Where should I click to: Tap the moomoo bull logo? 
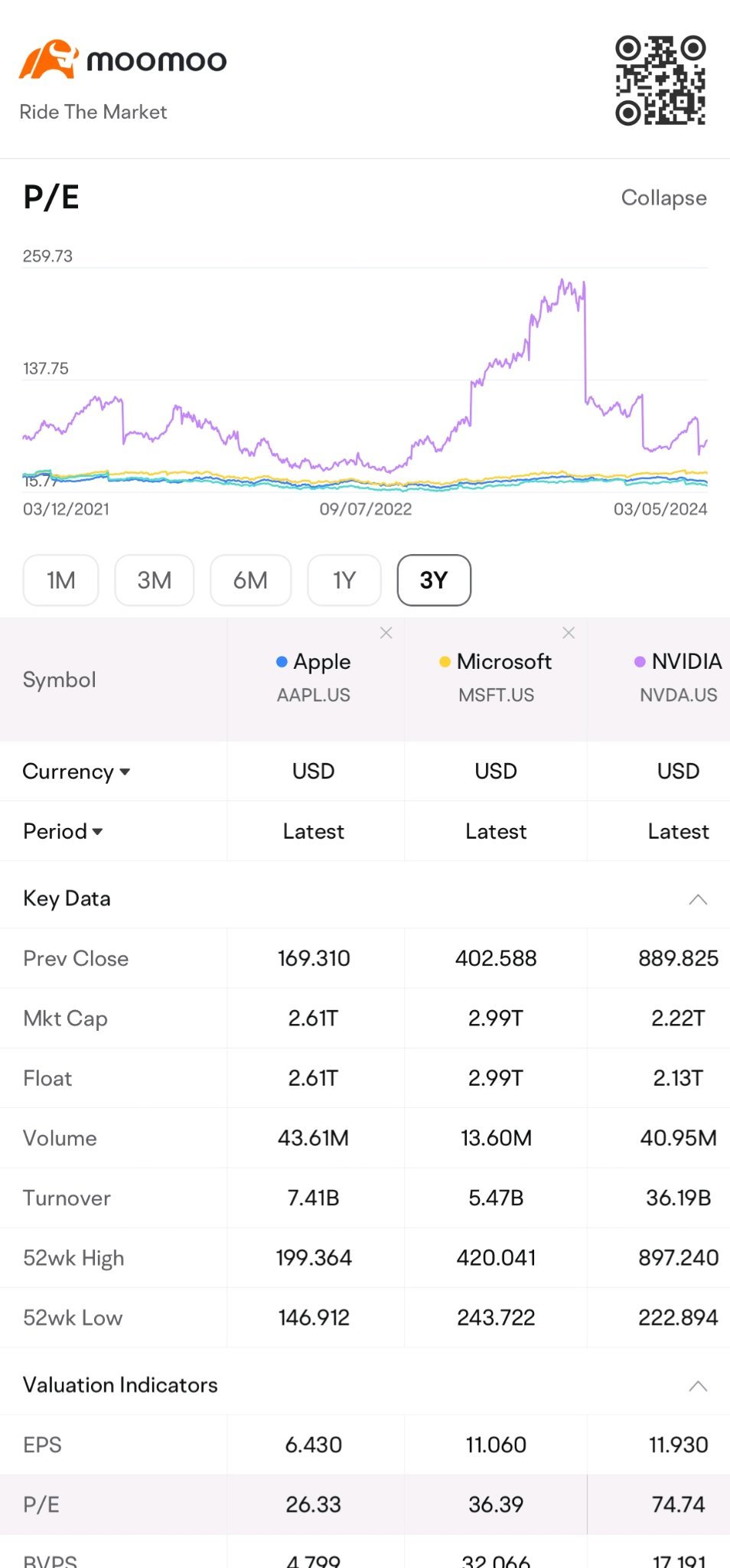(x=48, y=60)
